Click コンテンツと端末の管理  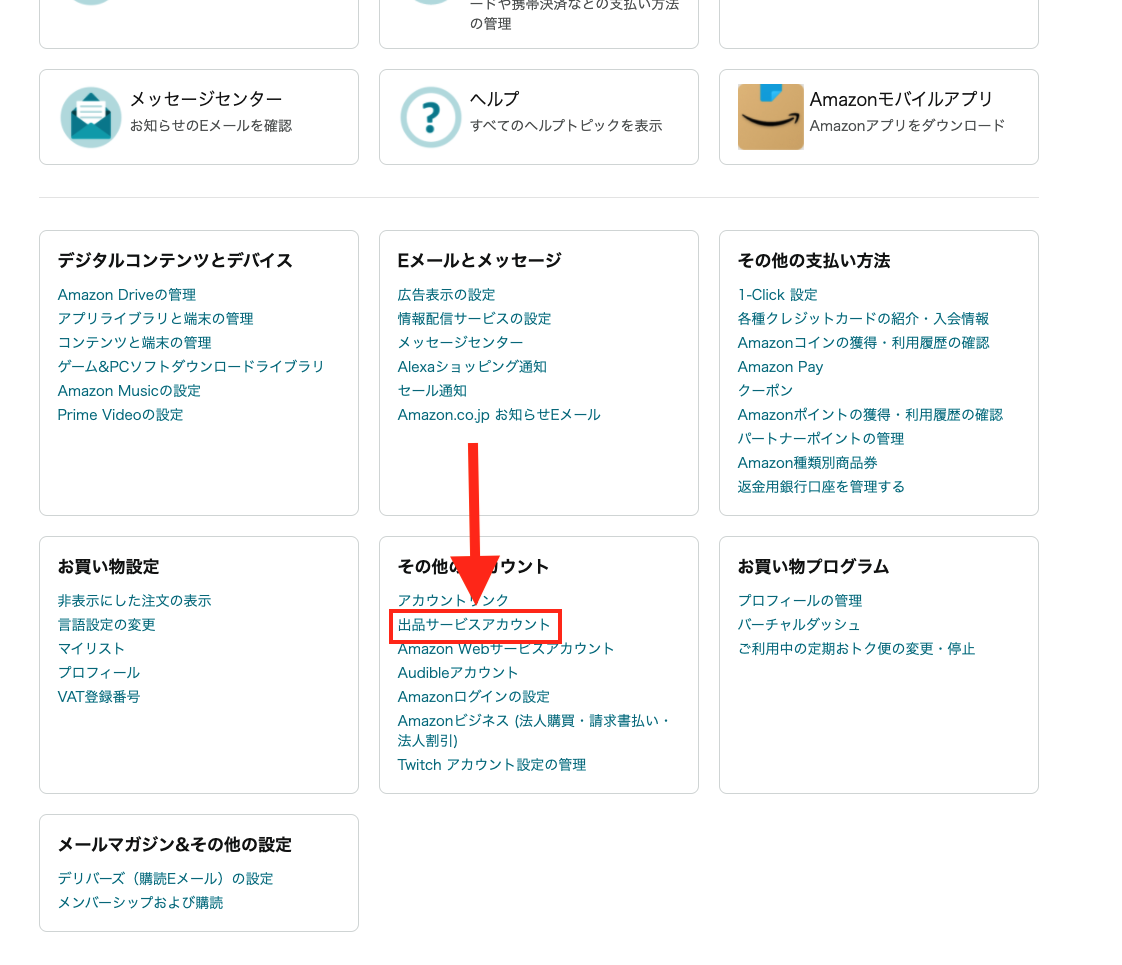[x=134, y=342]
